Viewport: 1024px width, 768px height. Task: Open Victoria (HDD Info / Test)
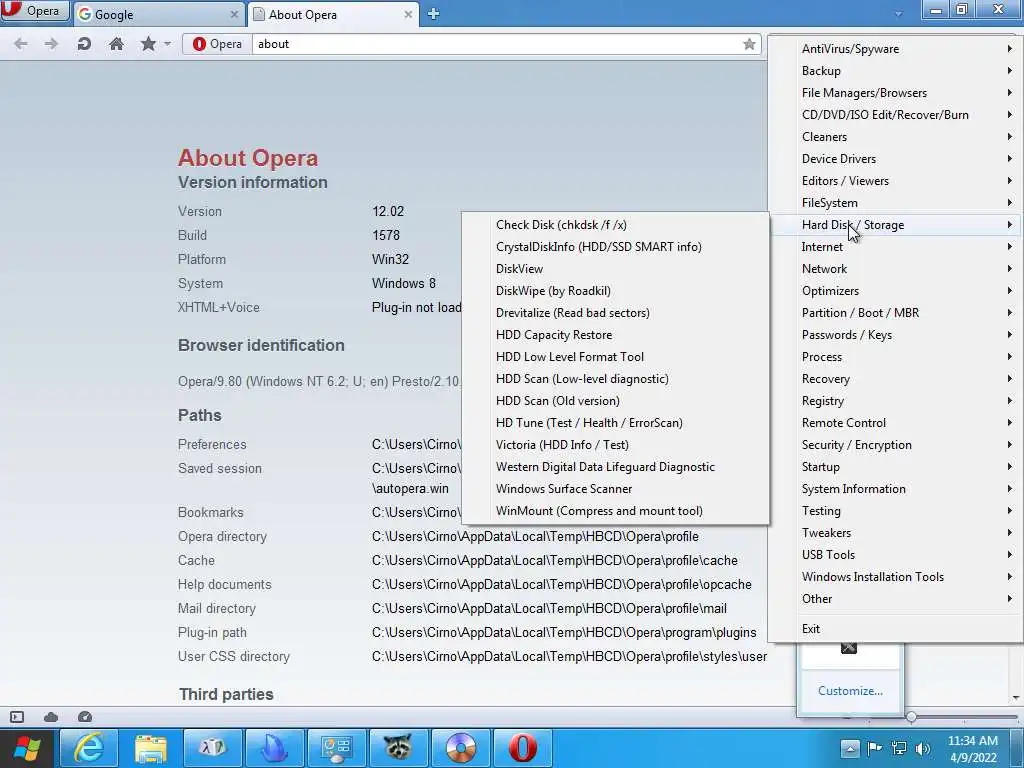point(615,445)
